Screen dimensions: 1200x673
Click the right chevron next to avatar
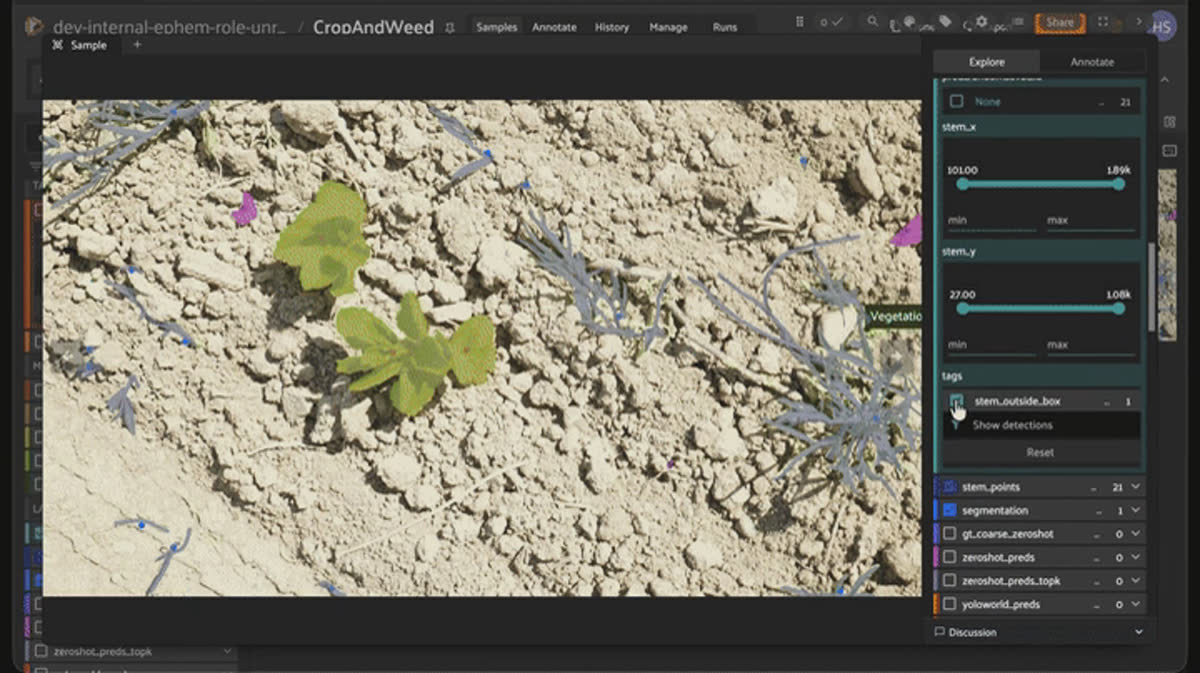tap(1138, 21)
